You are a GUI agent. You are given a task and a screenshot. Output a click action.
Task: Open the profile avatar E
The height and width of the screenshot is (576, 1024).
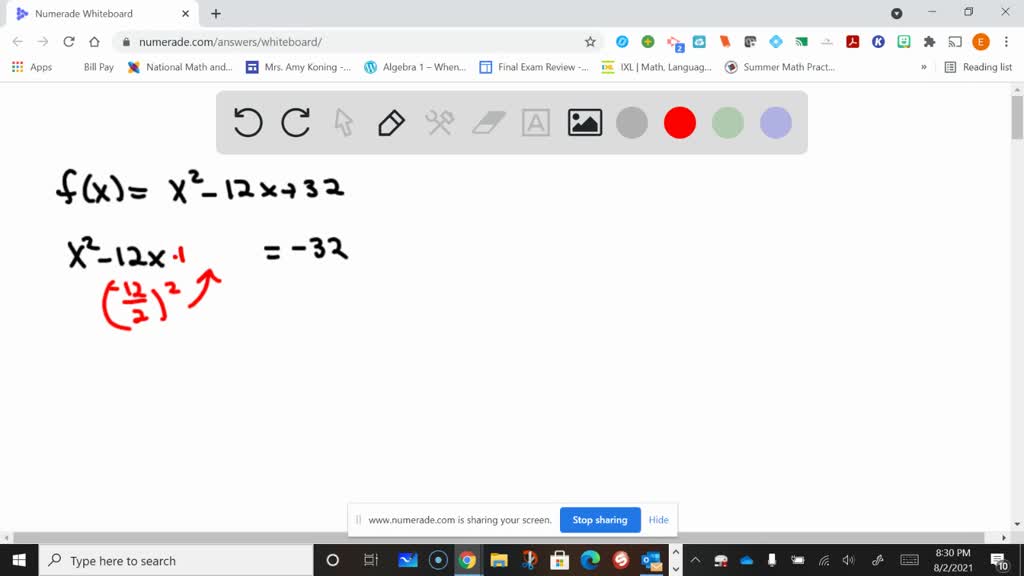click(981, 42)
